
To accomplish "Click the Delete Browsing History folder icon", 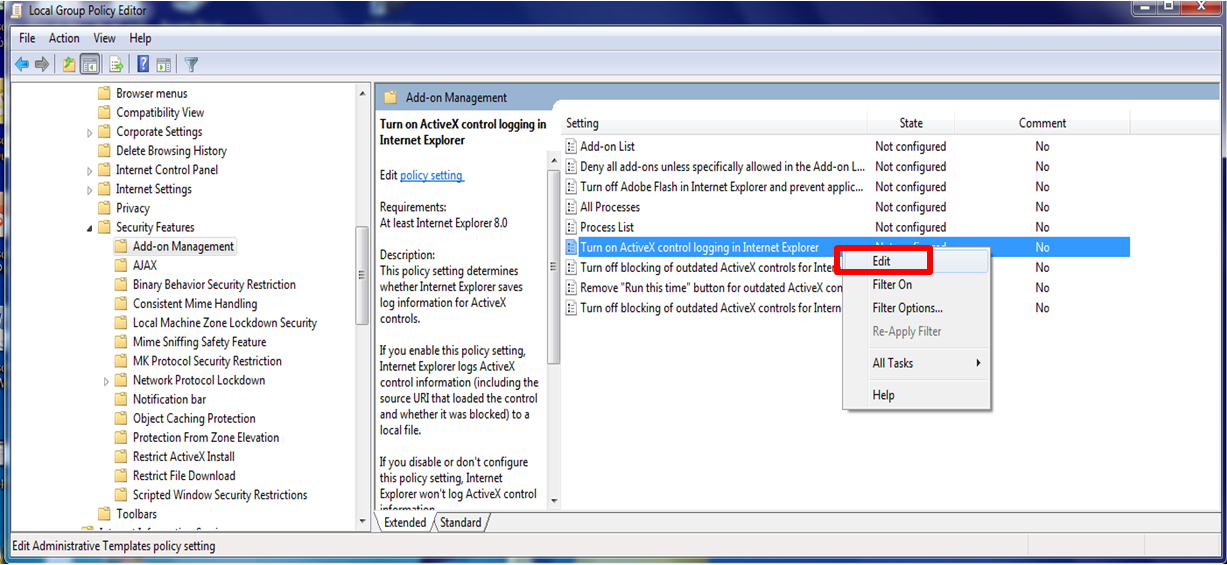I will tap(104, 150).
